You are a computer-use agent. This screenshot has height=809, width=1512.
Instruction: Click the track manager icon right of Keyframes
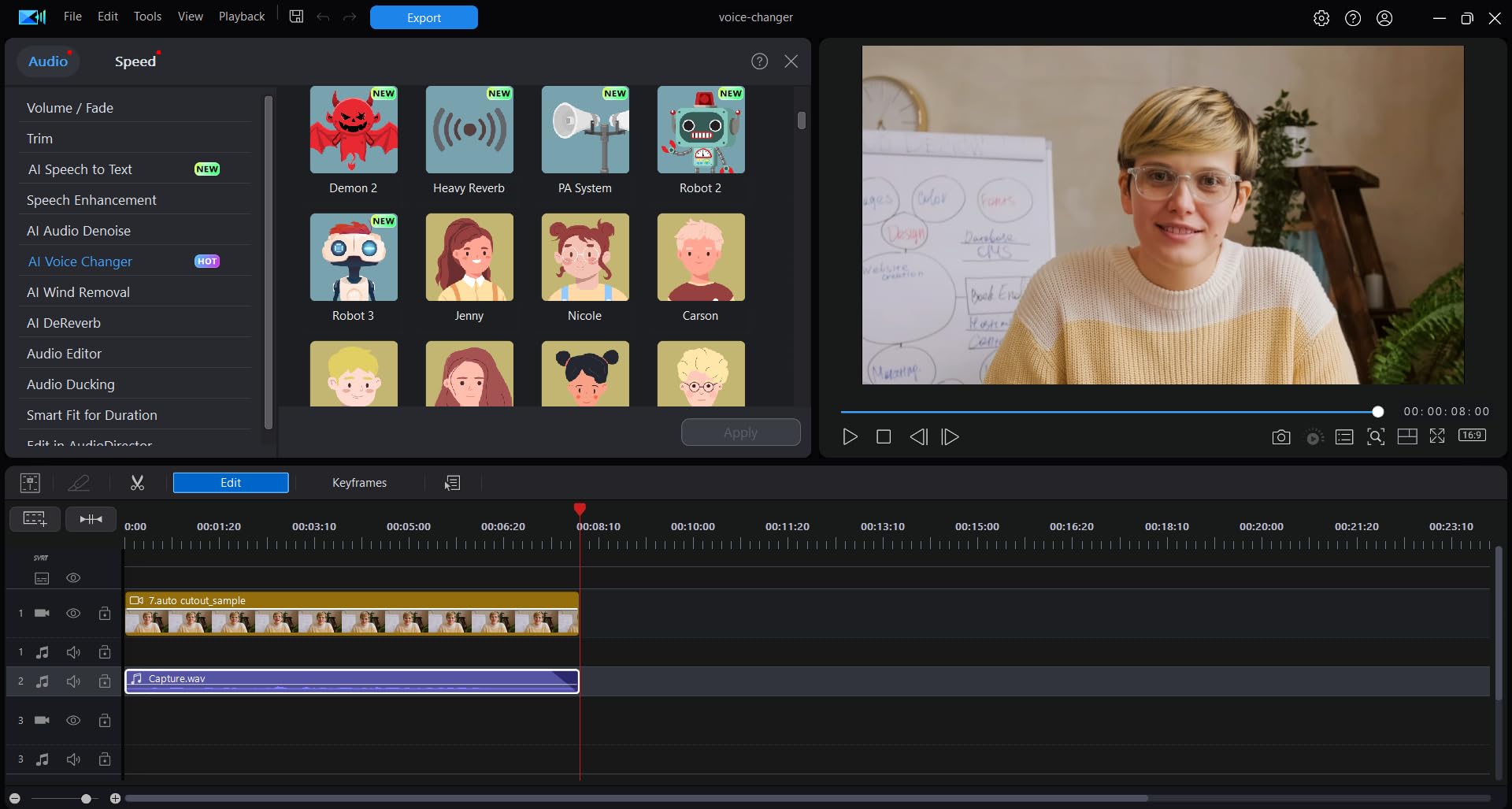[453, 483]
